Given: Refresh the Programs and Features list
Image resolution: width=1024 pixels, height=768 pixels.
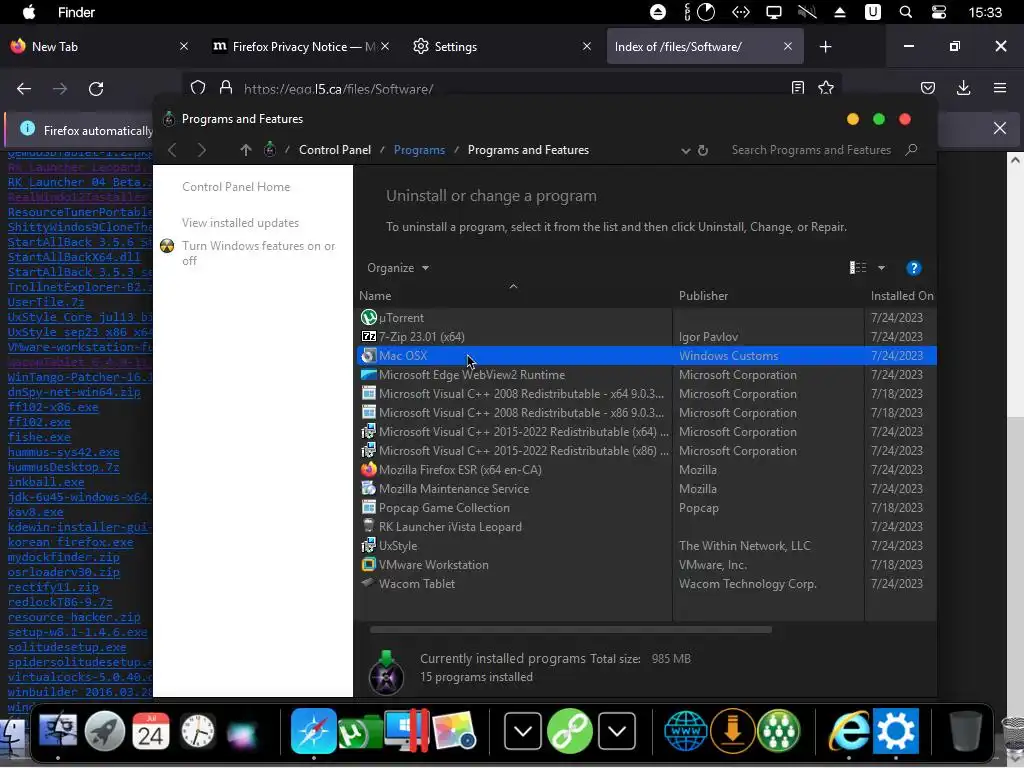Looking at the screenshot, I should (x=703, y=150).
